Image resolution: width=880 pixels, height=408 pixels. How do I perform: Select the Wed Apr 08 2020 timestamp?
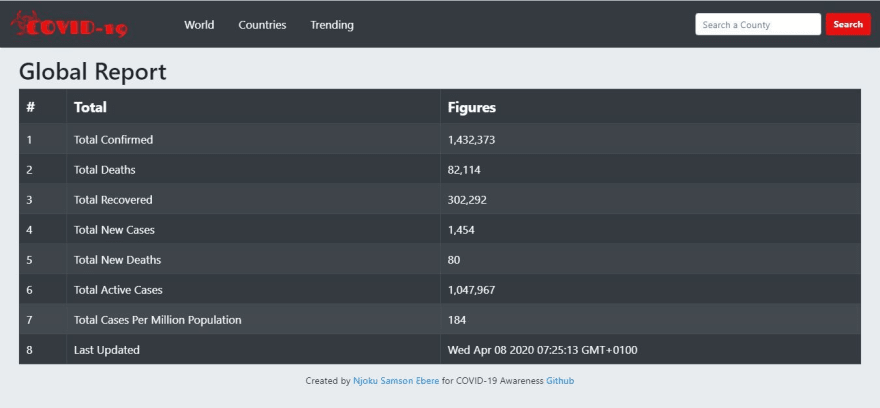point(542,350)
